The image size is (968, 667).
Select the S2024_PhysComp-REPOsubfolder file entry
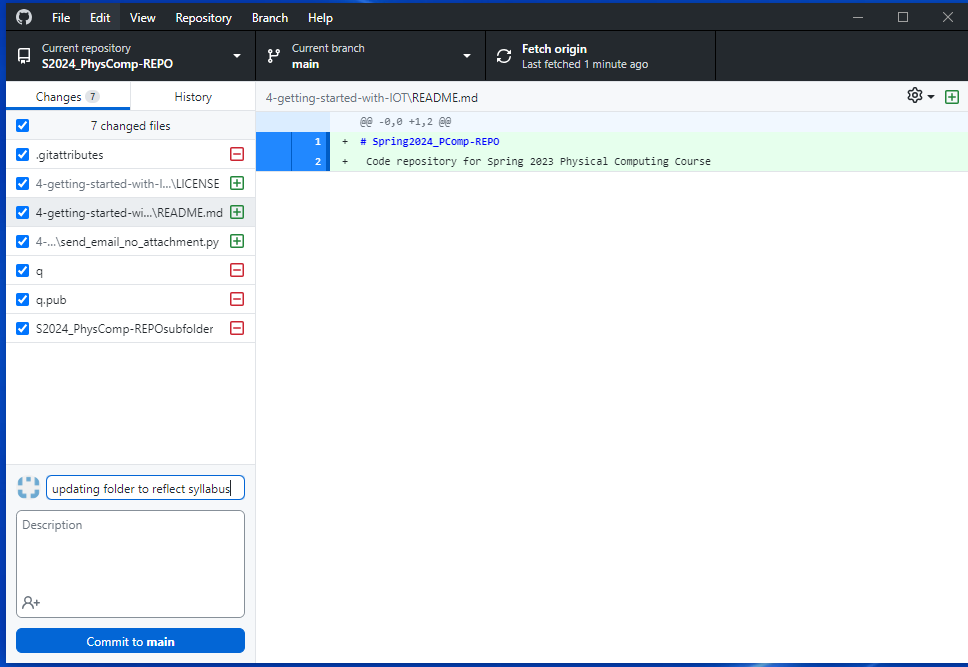tap(124, 328)
